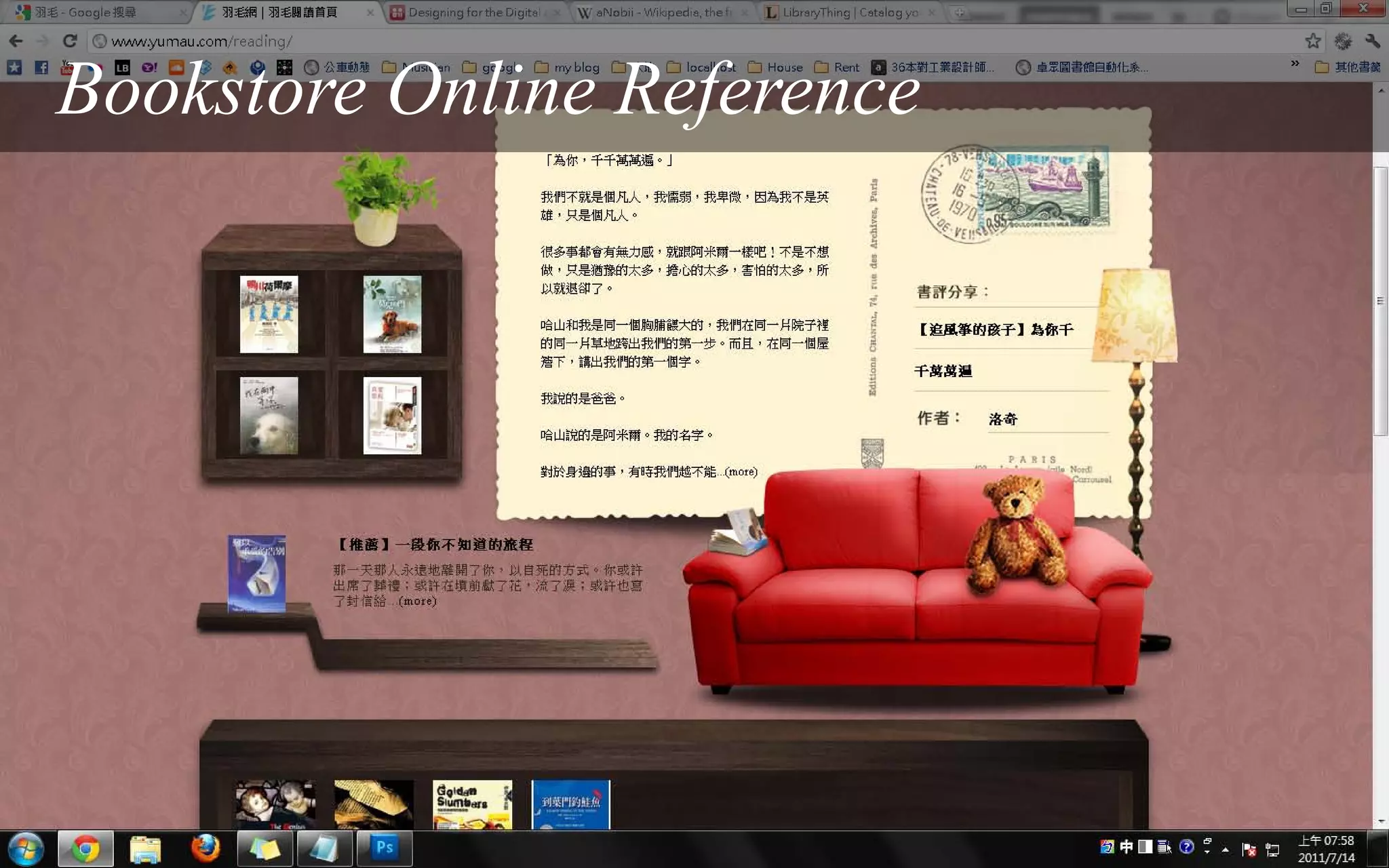
Task: Show hidden tray icons with the up arrow
Action: tap(1226, 850)
